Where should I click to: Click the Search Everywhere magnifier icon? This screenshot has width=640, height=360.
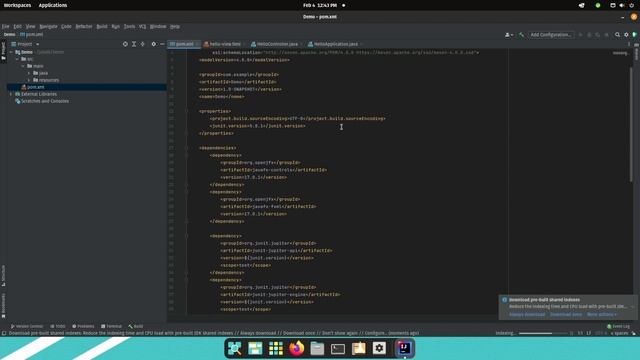coord(618,35)
